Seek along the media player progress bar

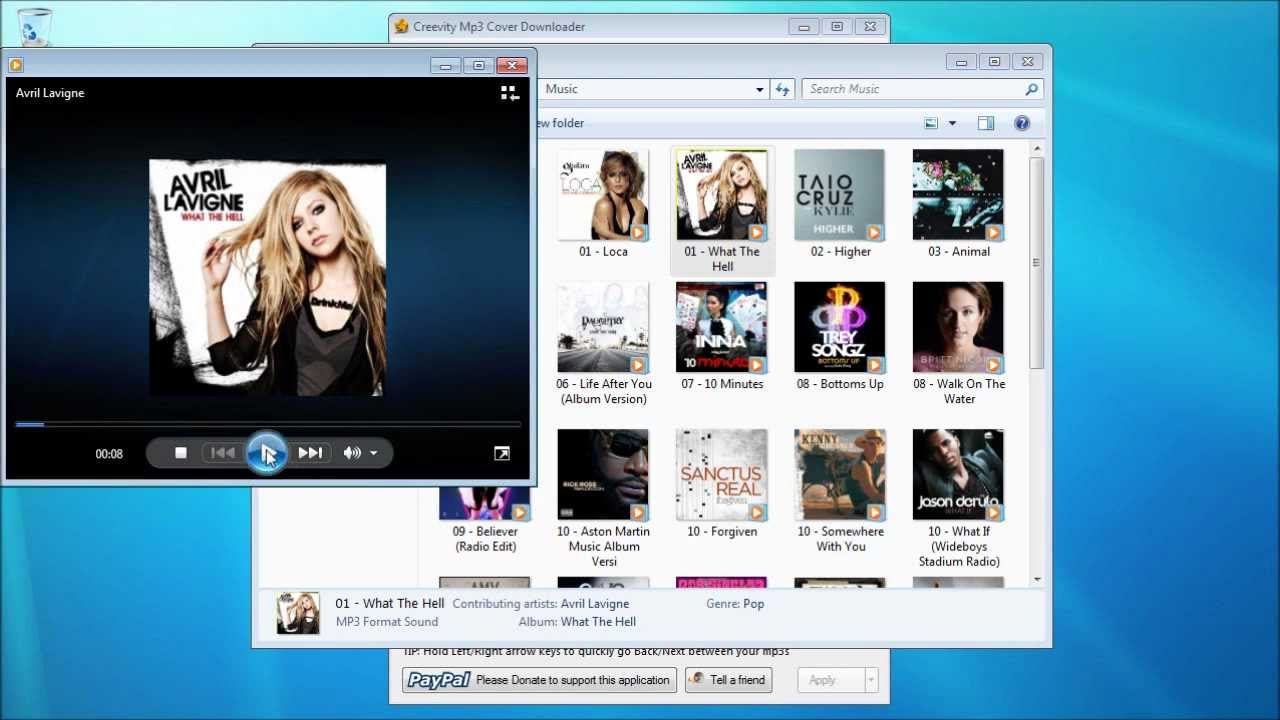coord(267,425)
